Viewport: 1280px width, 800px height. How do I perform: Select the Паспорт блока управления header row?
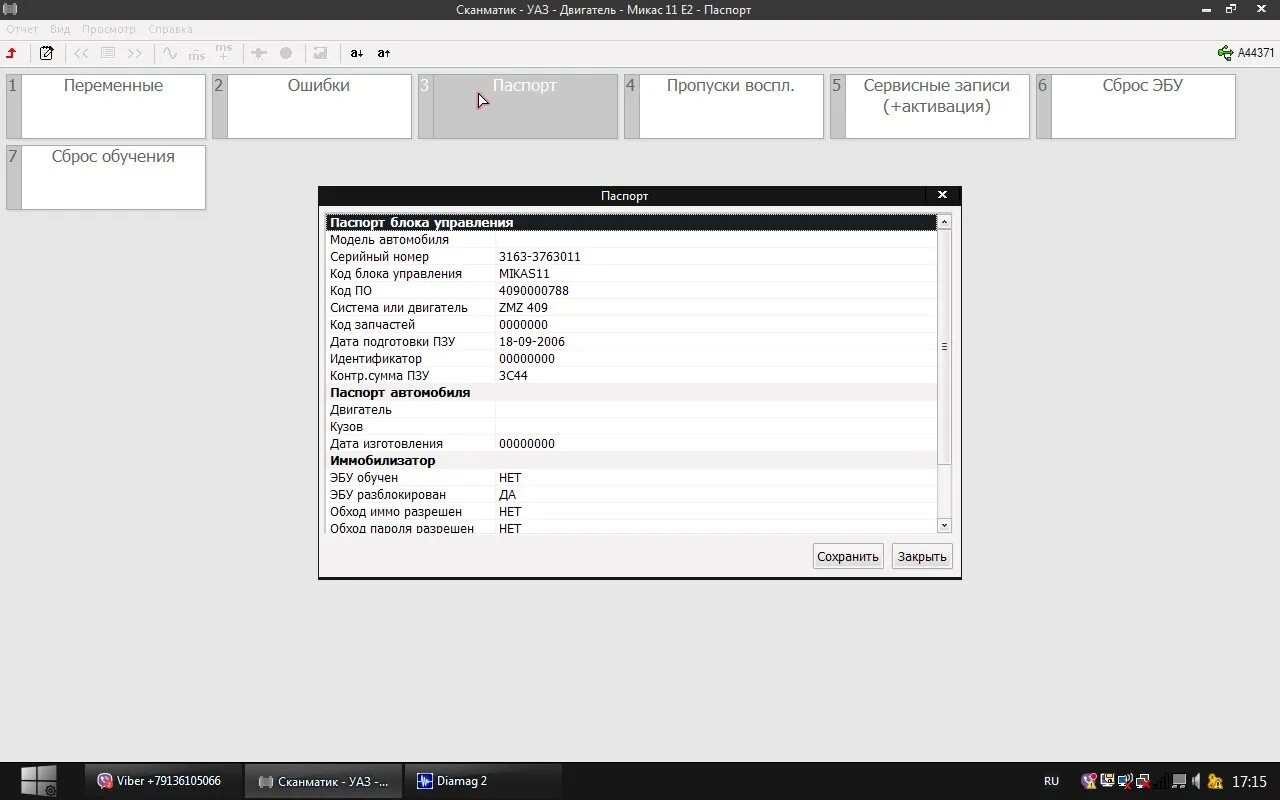click(x=632, y=223)
